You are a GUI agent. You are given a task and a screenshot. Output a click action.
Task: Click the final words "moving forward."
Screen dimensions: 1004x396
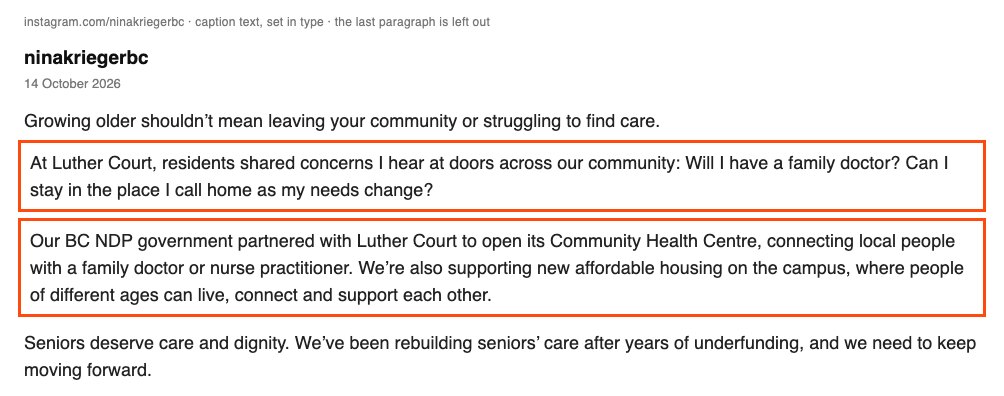tap(88, 371)
